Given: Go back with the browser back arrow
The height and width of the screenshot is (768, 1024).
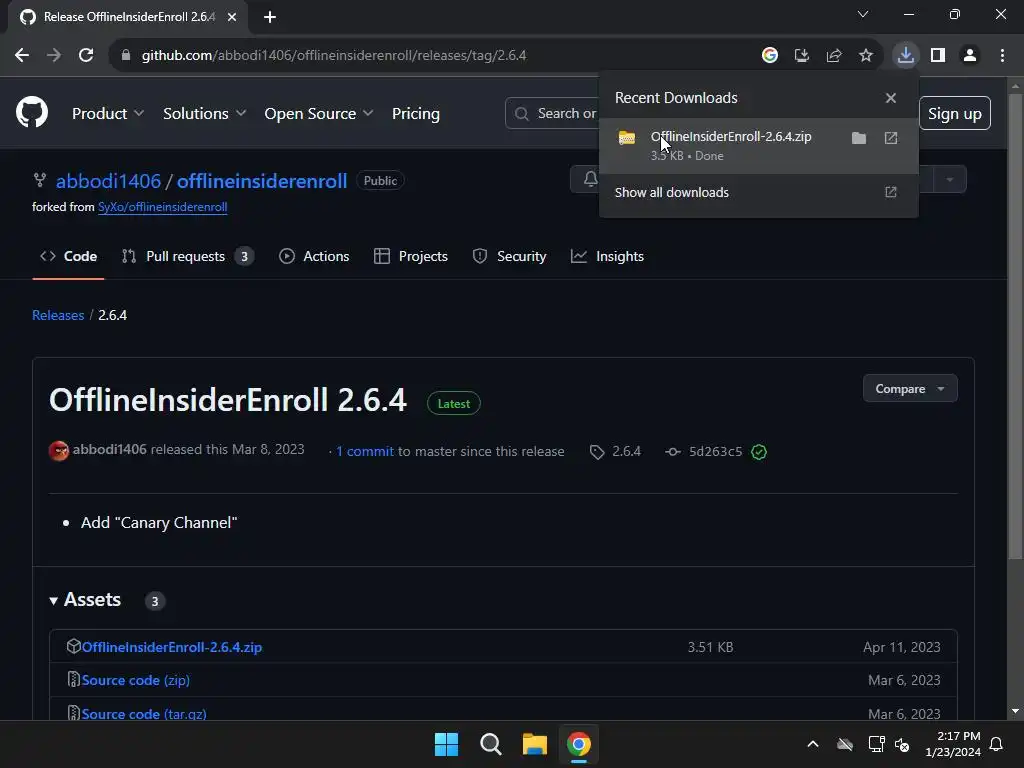Looking at the screenshot, I should (22, 56).
